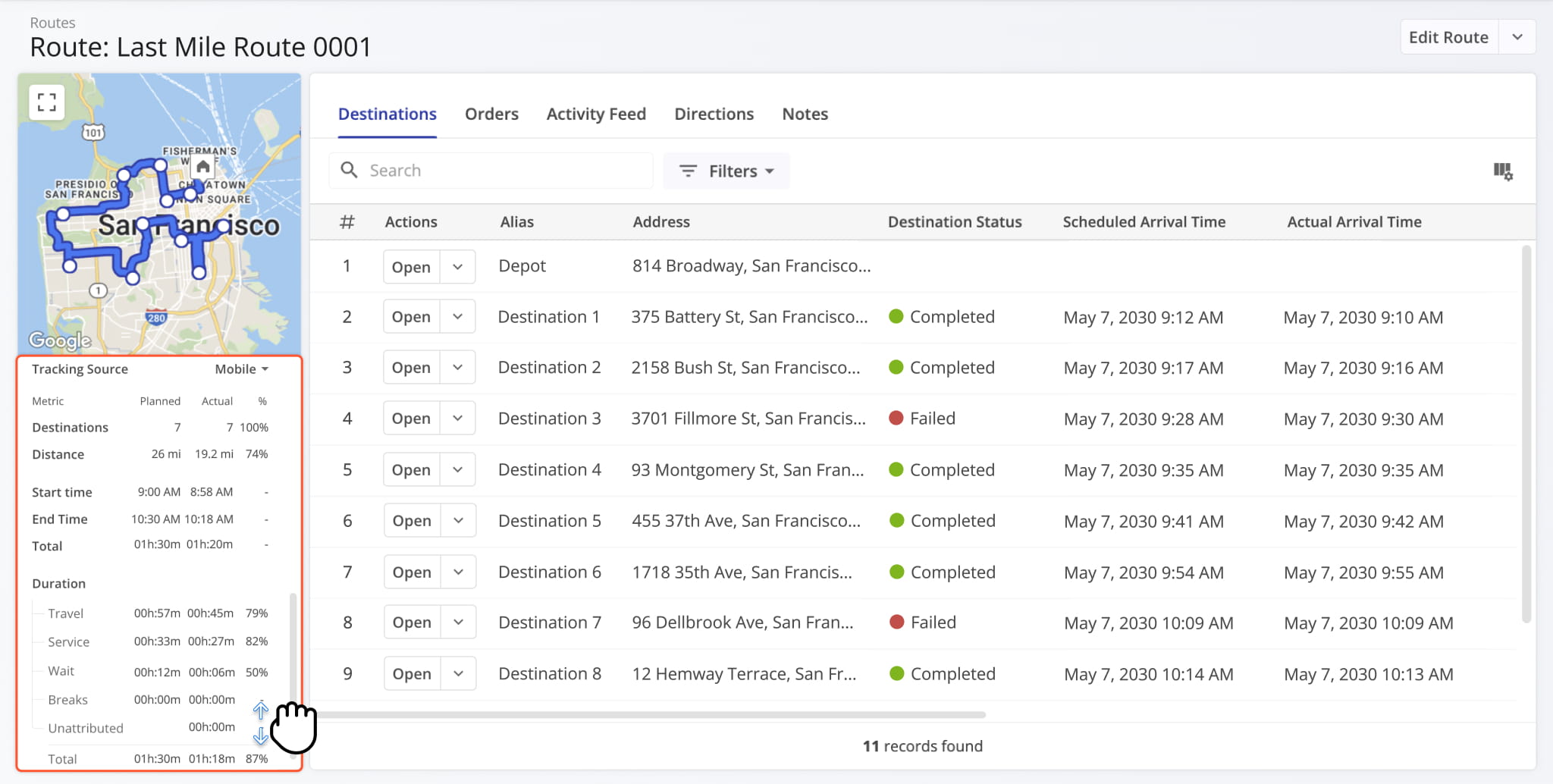This screenshot has width=1553, height=784.
Task: Change Tracking Source from Mobile
Action: pyautogui.click(x=241, y=369)
